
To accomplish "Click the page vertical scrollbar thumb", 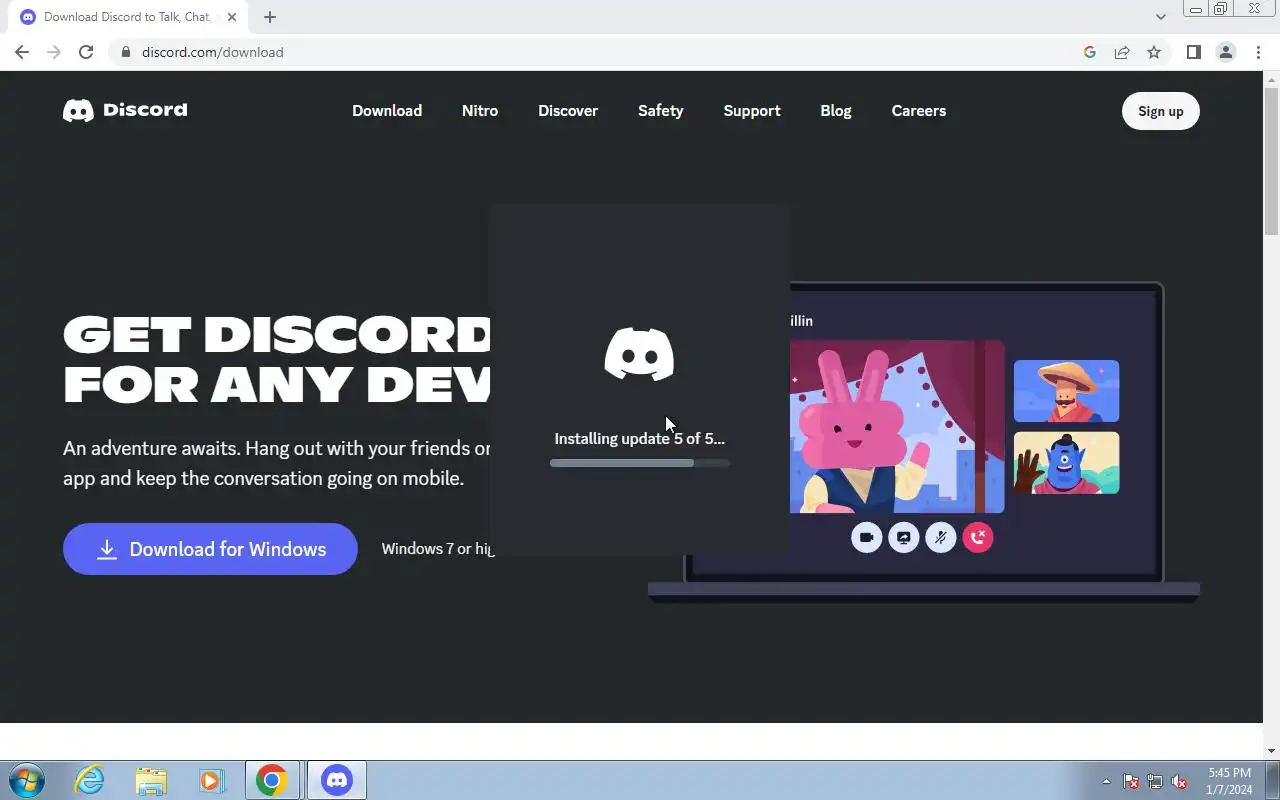I will tap(1271, 161).
